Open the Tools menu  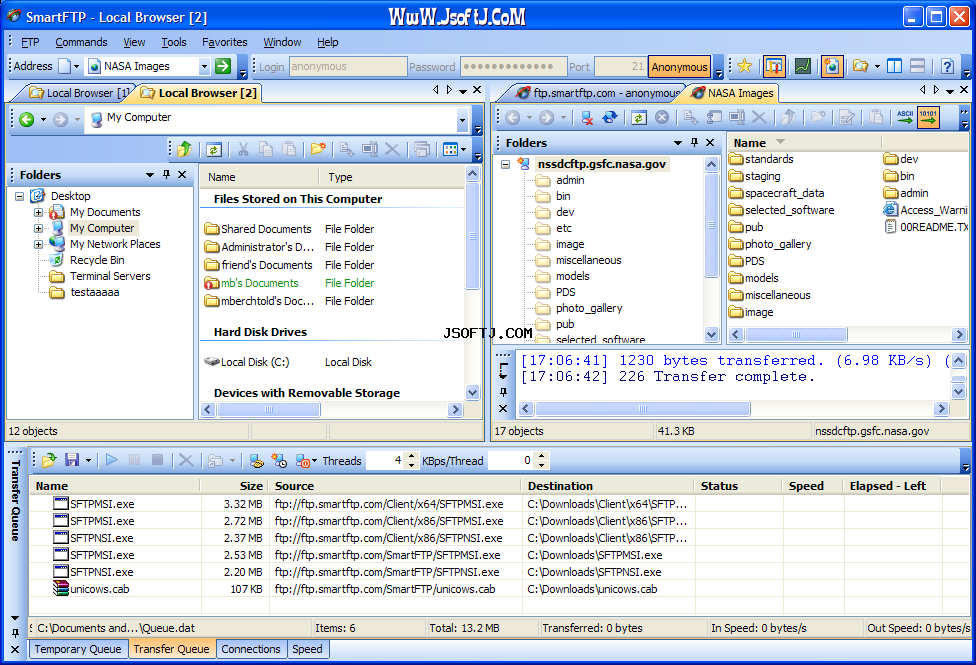(x=174, y=42)
